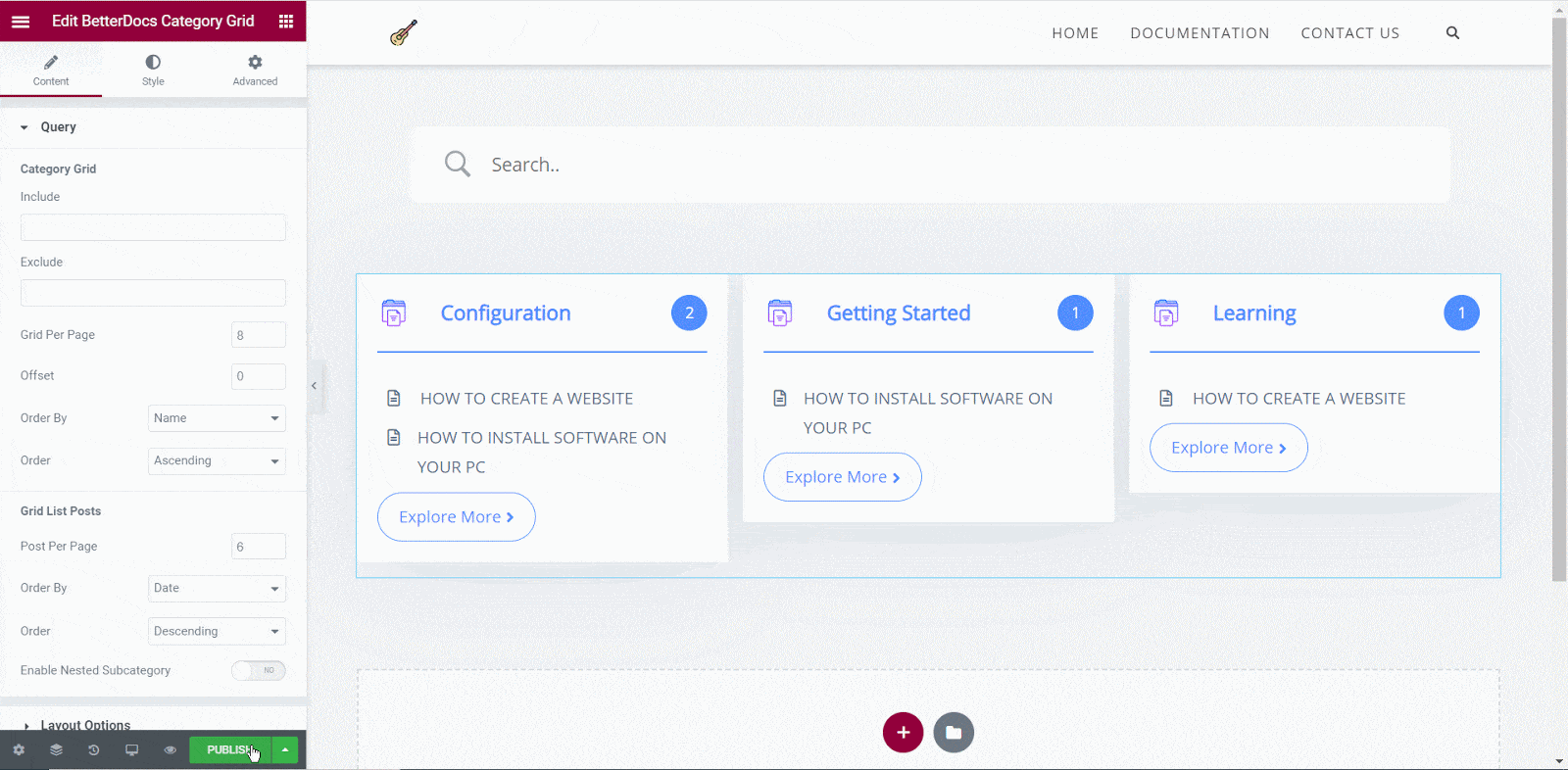Click the guitar site logo

point(404,33)
